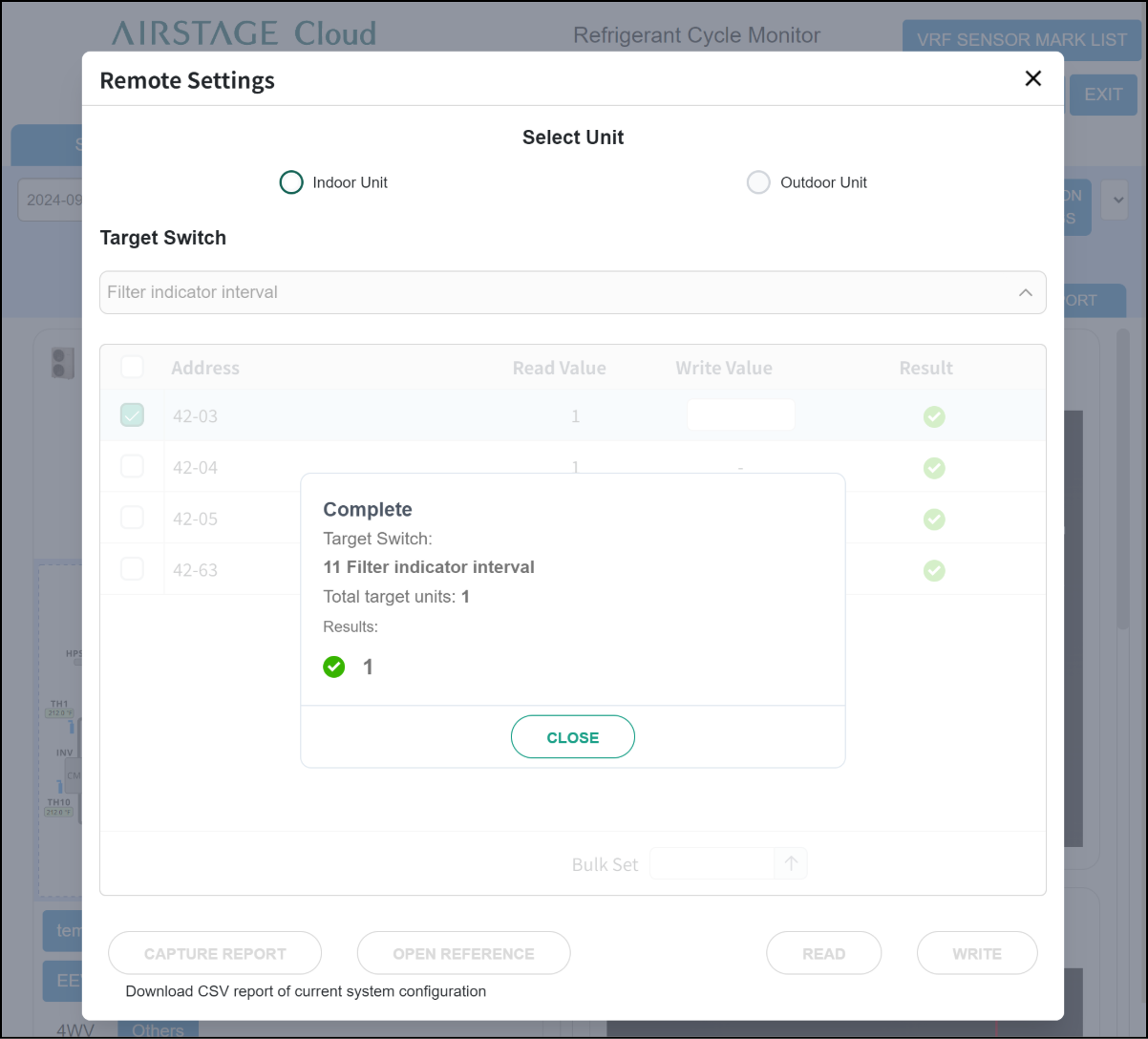Screen dimensions: 1148x1039
Task: Check the box for address 42-04
Action: (132, 467)
